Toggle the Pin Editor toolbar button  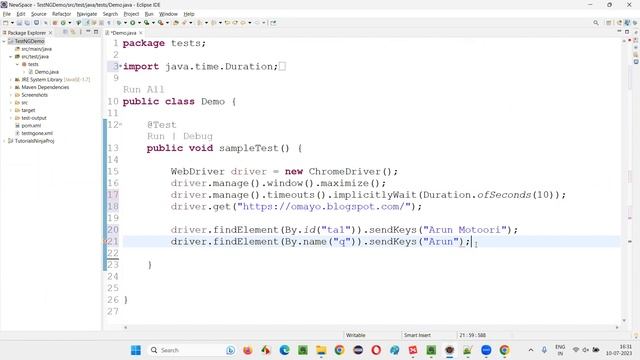(273, 23)
